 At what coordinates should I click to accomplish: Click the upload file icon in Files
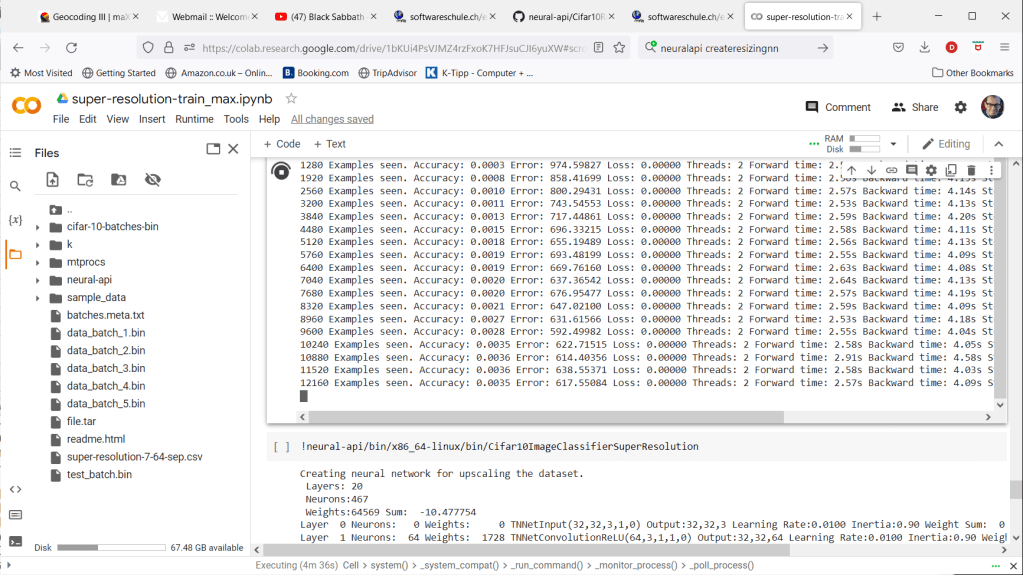(x=53, y=180)
